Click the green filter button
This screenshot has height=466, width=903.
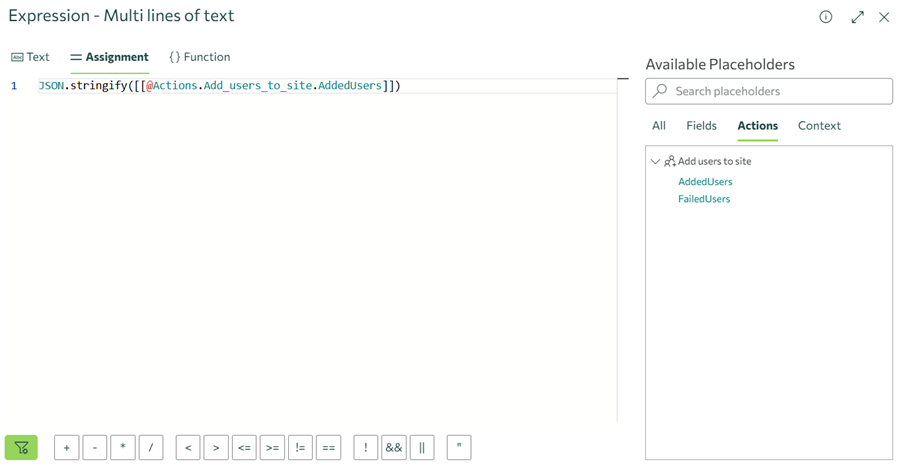(x=21, y=448)
